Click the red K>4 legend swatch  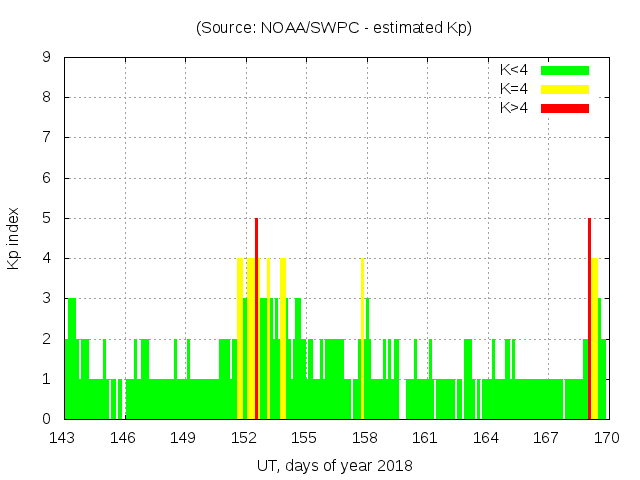565,108
